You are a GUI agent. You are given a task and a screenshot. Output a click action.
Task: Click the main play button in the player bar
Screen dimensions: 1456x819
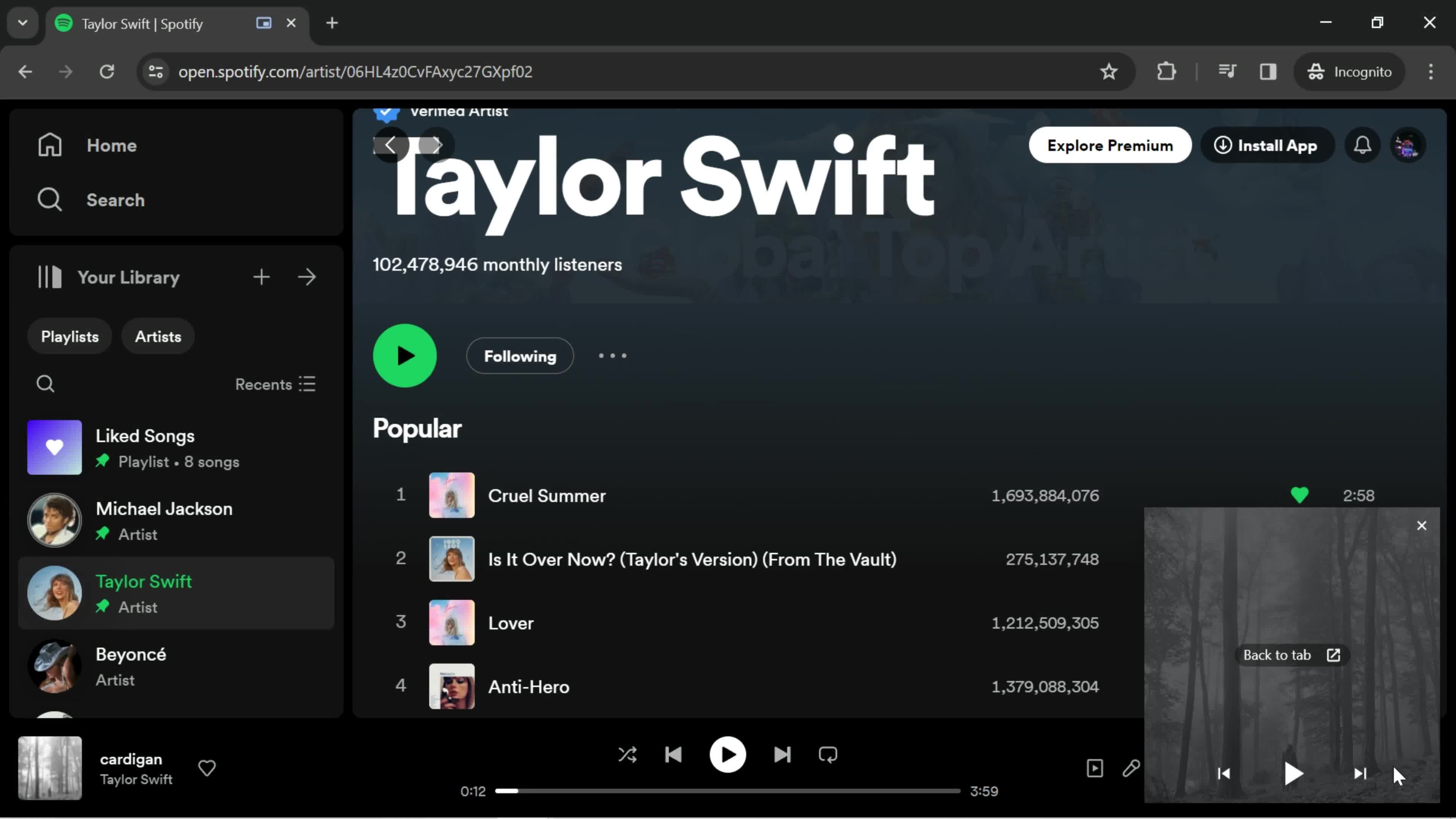point(728,755)
